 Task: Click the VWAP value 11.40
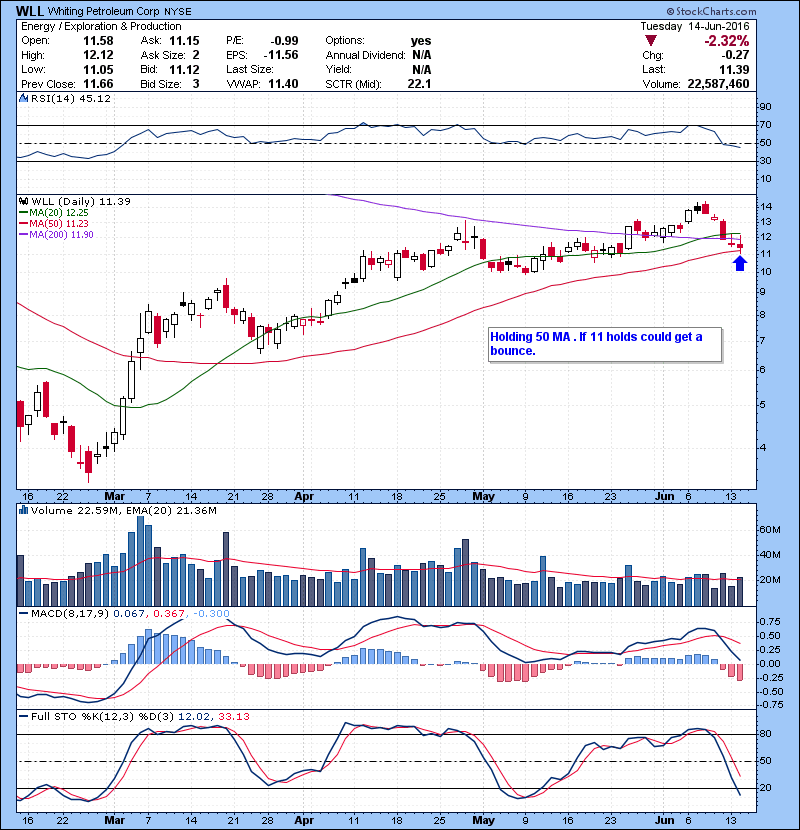tap(283, 84)
